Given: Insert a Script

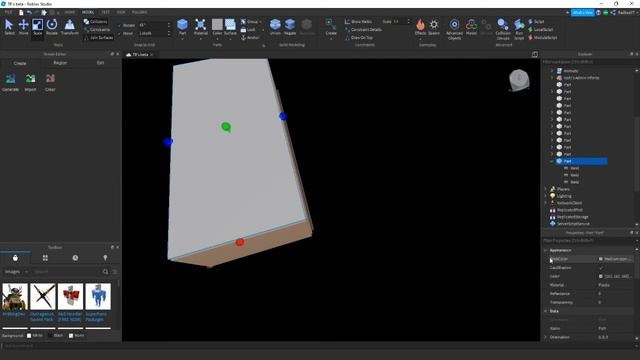Looking at the screenshot, I should coord(536,22).
